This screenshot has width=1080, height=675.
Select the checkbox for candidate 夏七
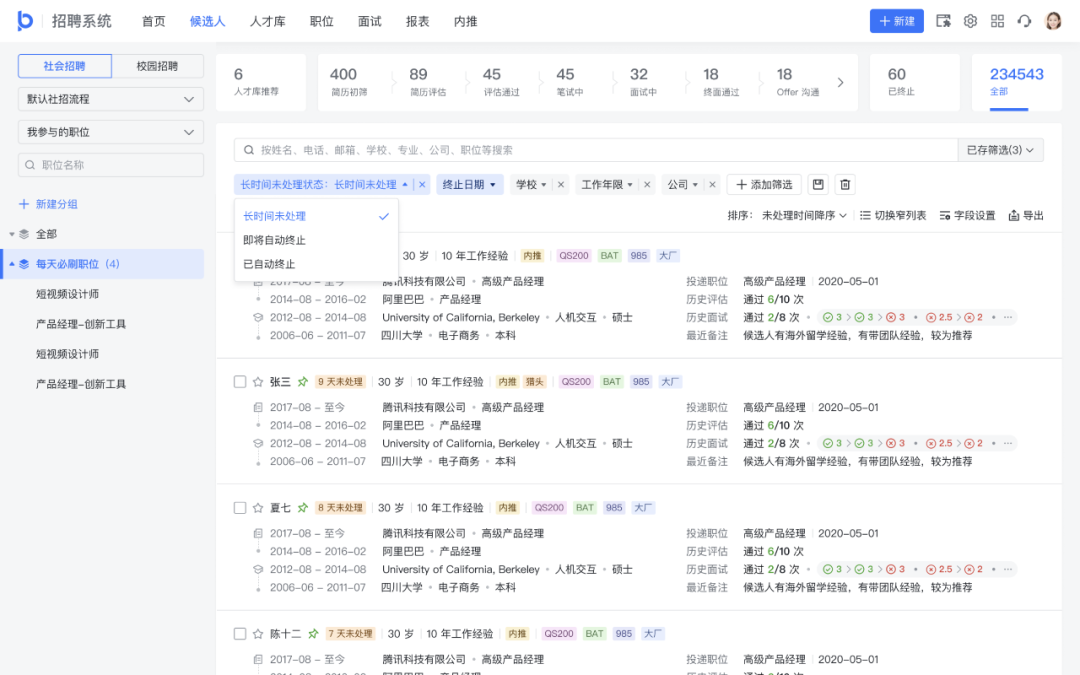pyautogui.click(x=240, y=508)
